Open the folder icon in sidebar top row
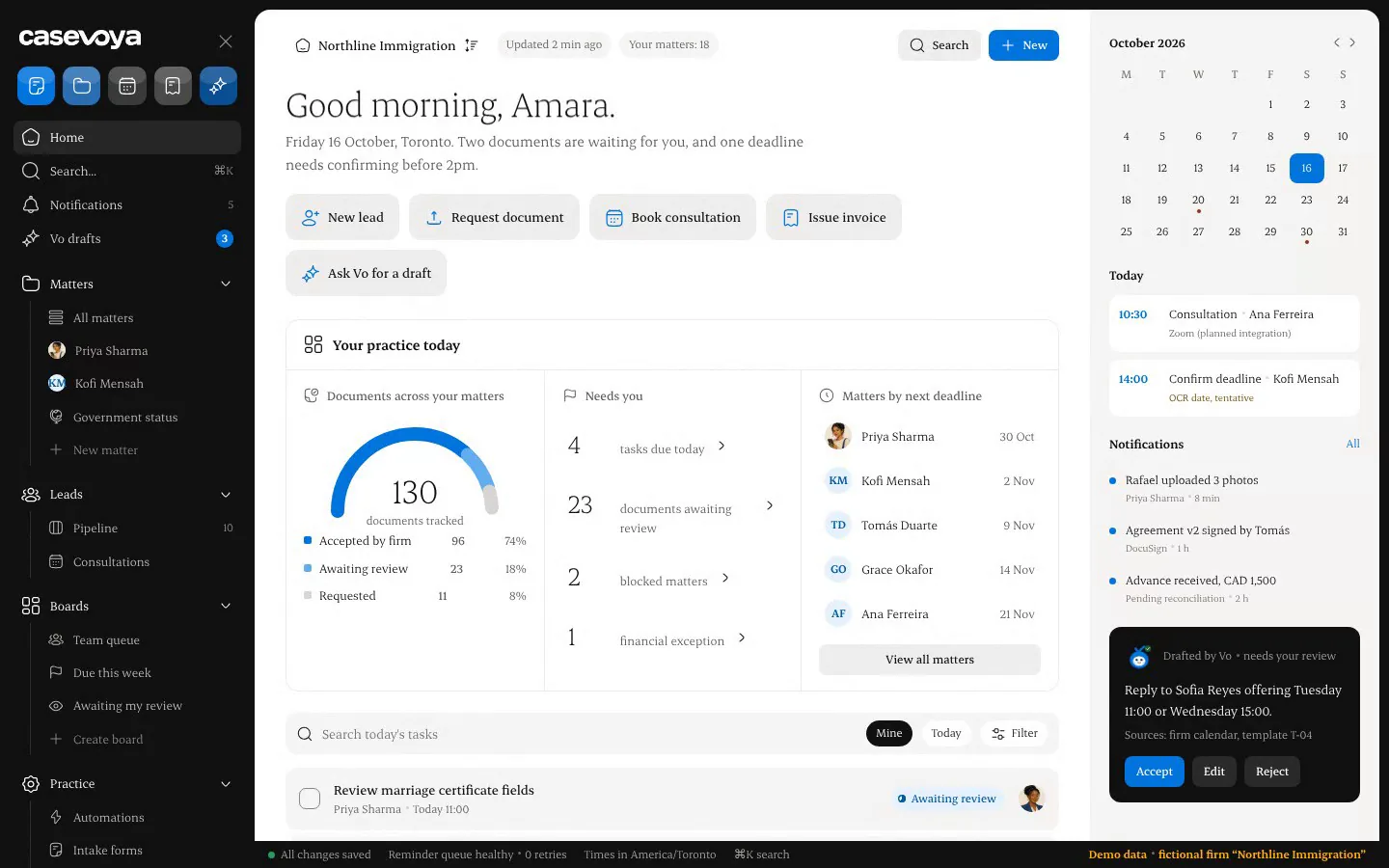Image resolution: width=1389 pixels, height=868 pixels. pos(82,86)
